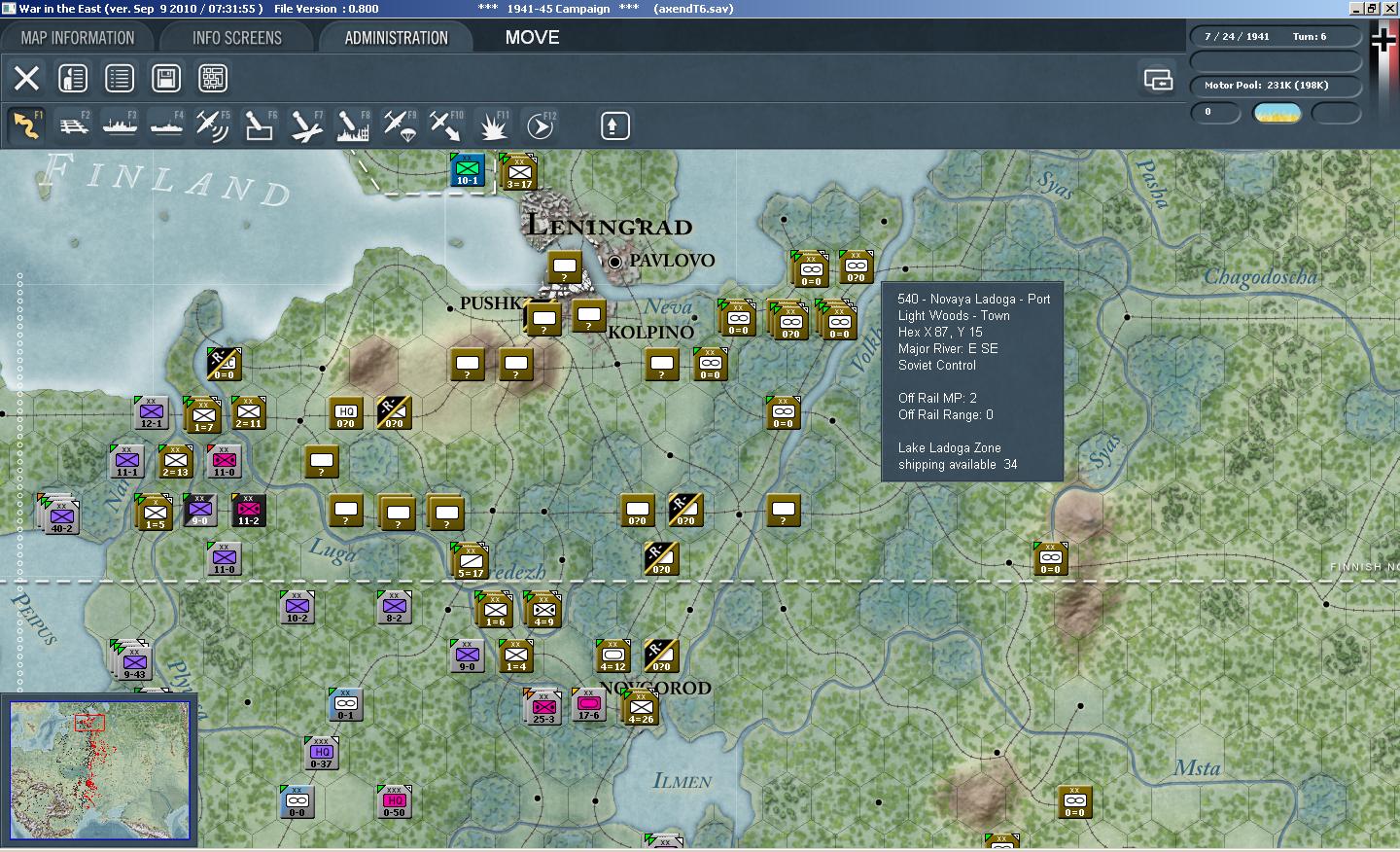Select the pink unit counter labeled 25-3
1400x852 pixels.
pos(542,707)
